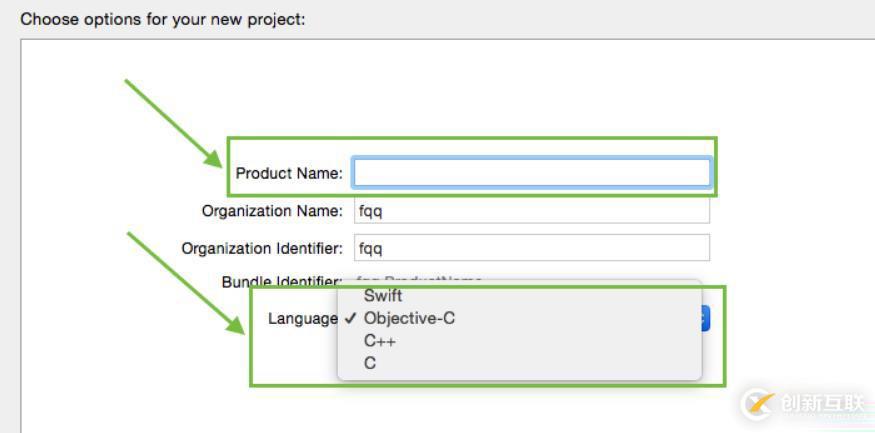Viewport: 875px width, 433px height.
Task: Click the checkmark beside Objective-C
Action: [349, 319]
